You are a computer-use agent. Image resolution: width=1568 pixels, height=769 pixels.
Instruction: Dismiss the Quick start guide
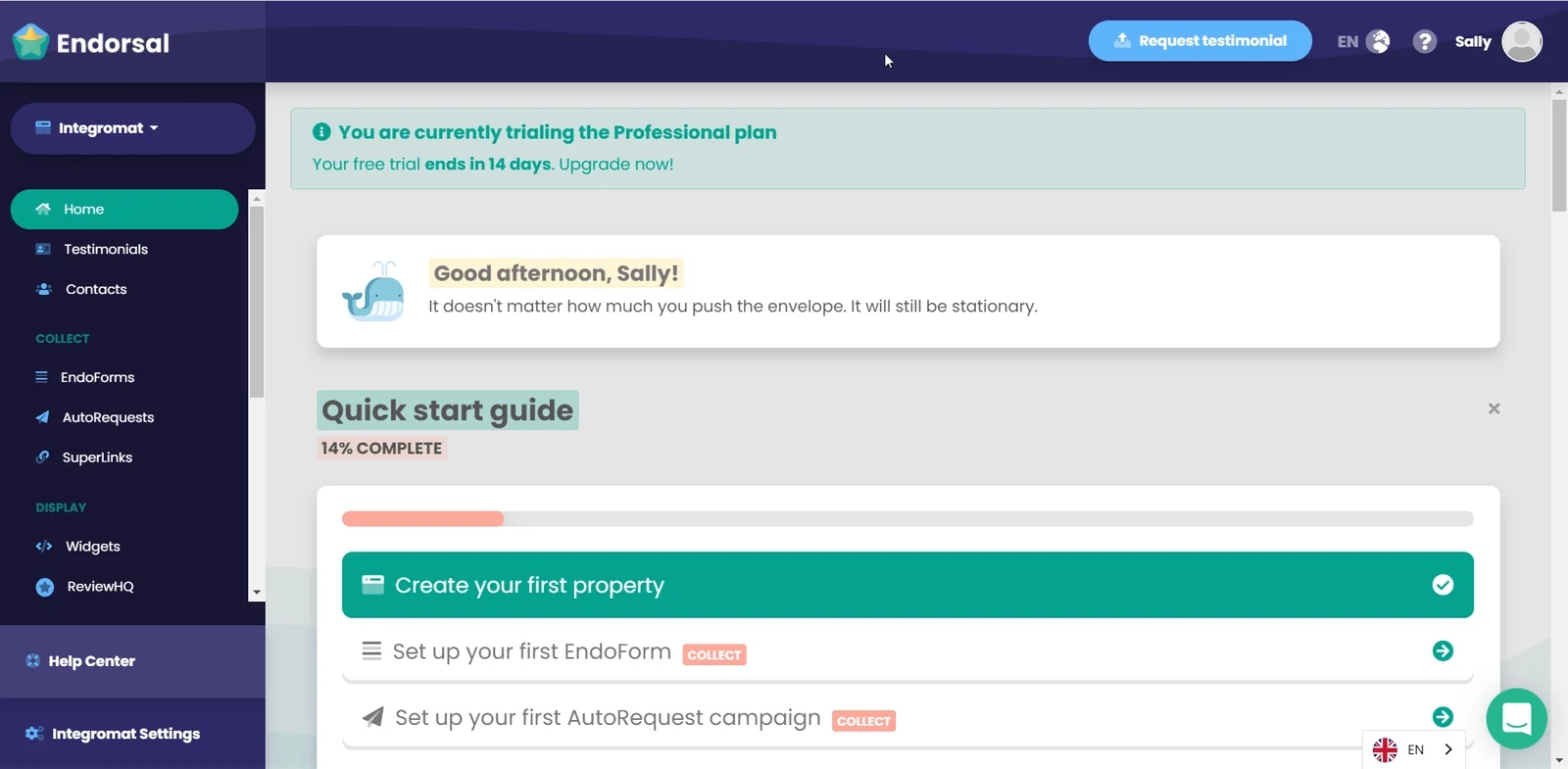tap(1494, 409)
